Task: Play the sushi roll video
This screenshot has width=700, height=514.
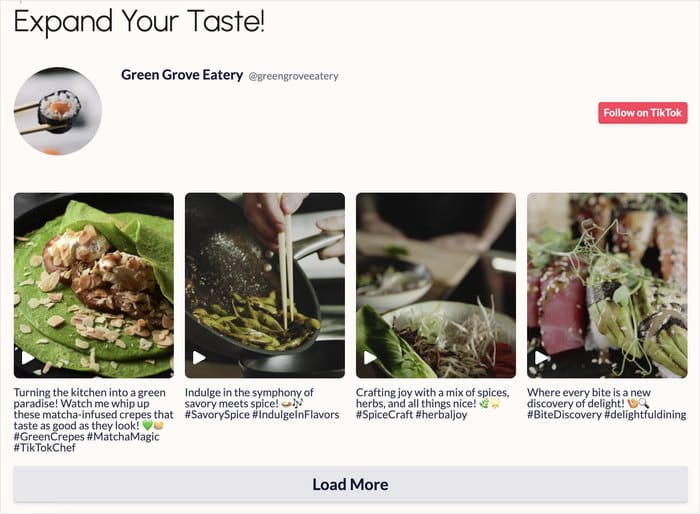Action: tap(541, 357)
